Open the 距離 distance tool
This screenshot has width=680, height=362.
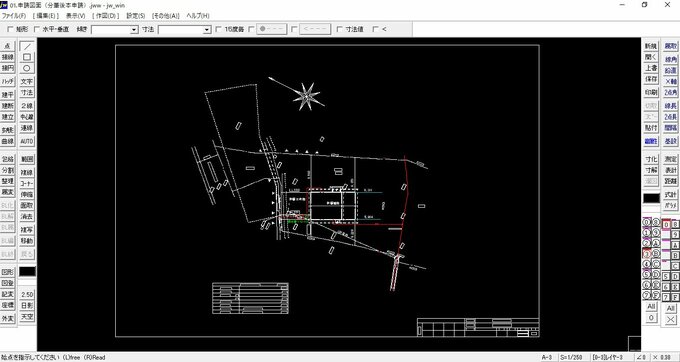670,181
